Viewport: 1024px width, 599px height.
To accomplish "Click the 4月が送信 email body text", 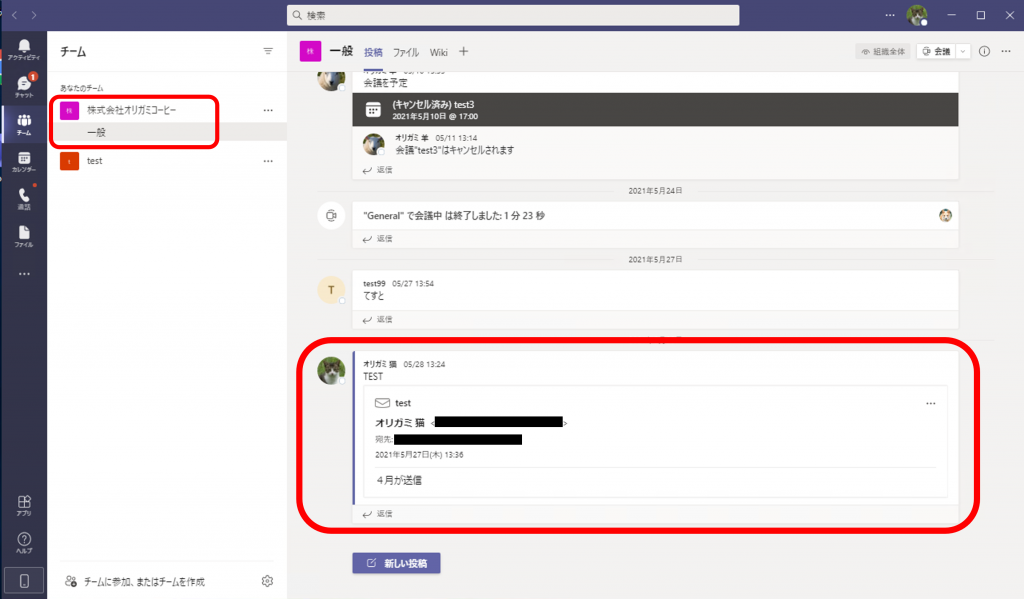I will 399,480.
